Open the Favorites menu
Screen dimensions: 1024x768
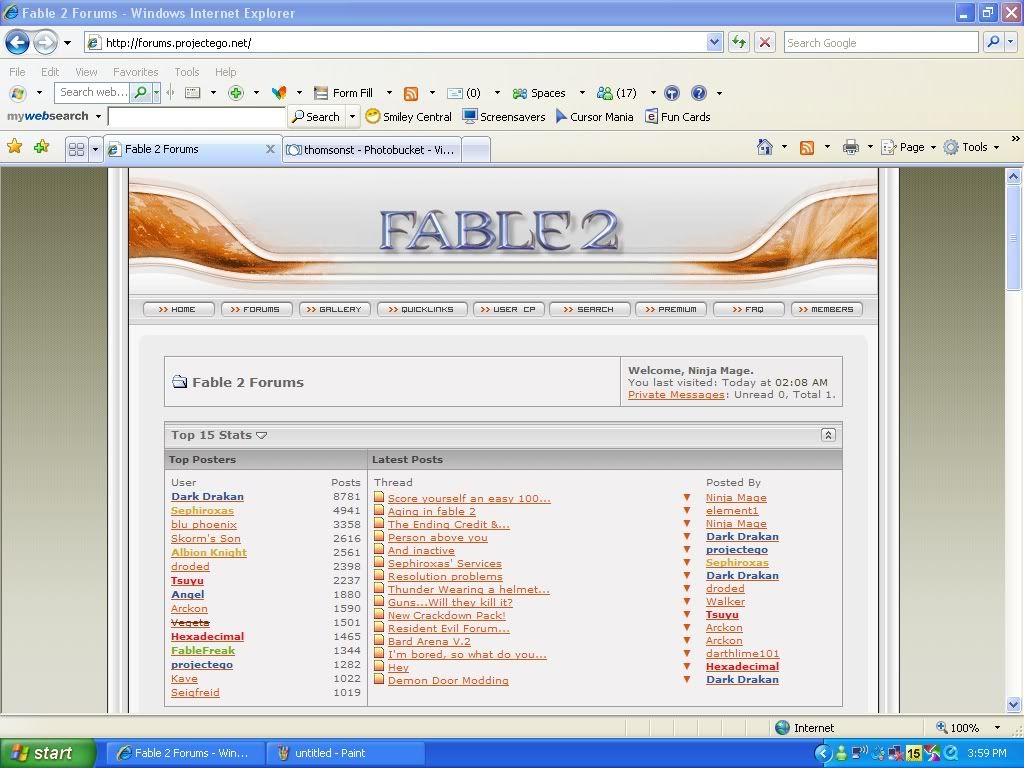(135, 72)
